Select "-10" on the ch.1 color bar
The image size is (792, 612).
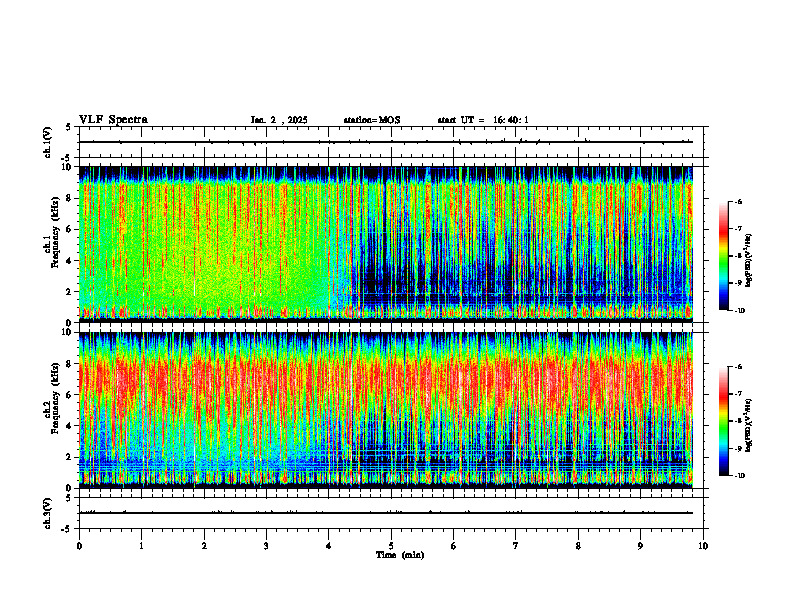pyautogui.click(x=739, y=311)
